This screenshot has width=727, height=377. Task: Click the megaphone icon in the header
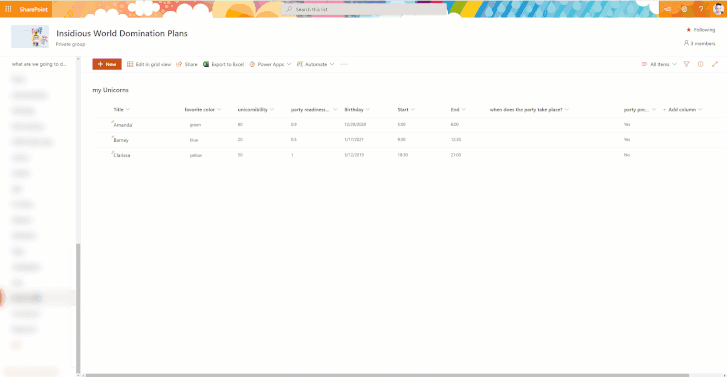coord(667,9)
